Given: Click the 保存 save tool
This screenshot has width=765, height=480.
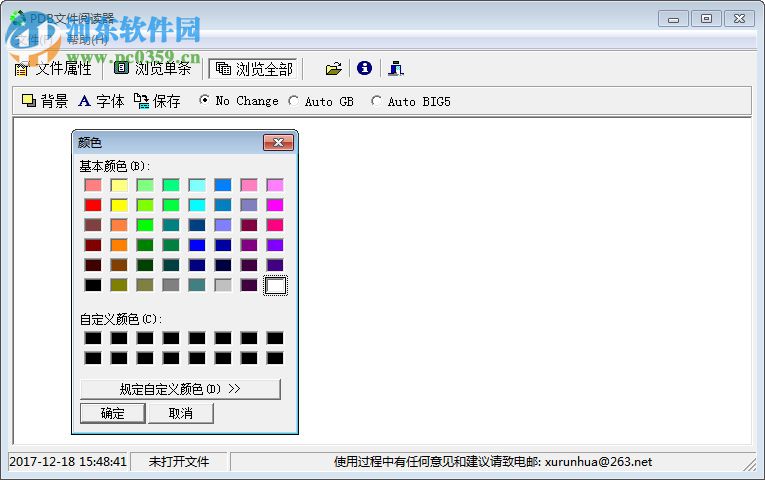Looking at the screenshot, I should click(x=157, y=101).
